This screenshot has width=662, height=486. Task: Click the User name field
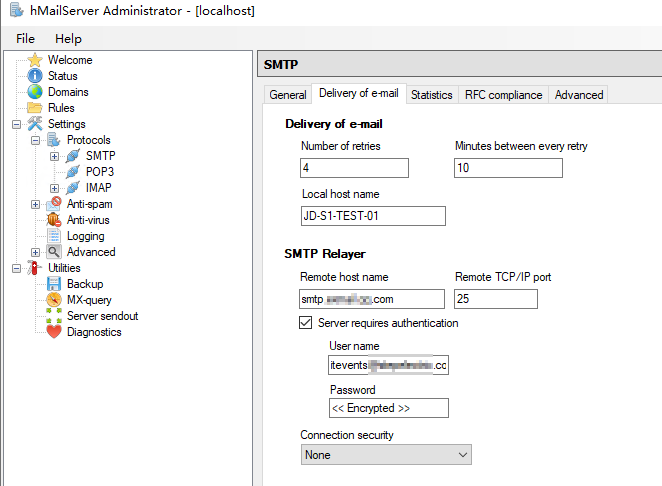[388, 365]
